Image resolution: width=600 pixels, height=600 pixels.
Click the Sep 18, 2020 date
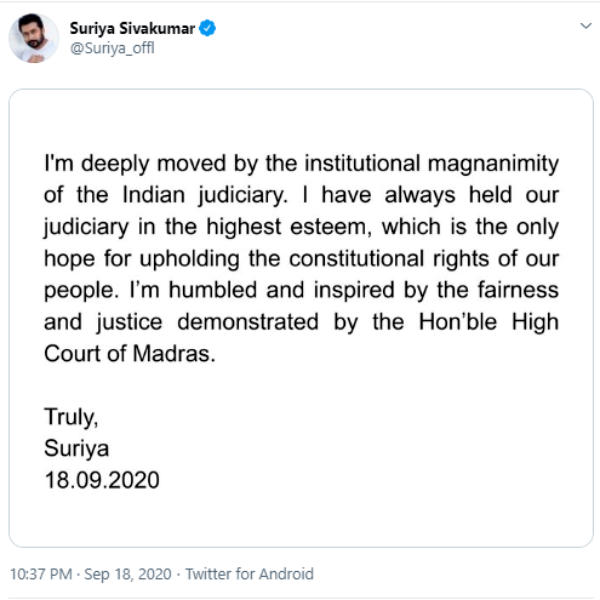point(127,574)
